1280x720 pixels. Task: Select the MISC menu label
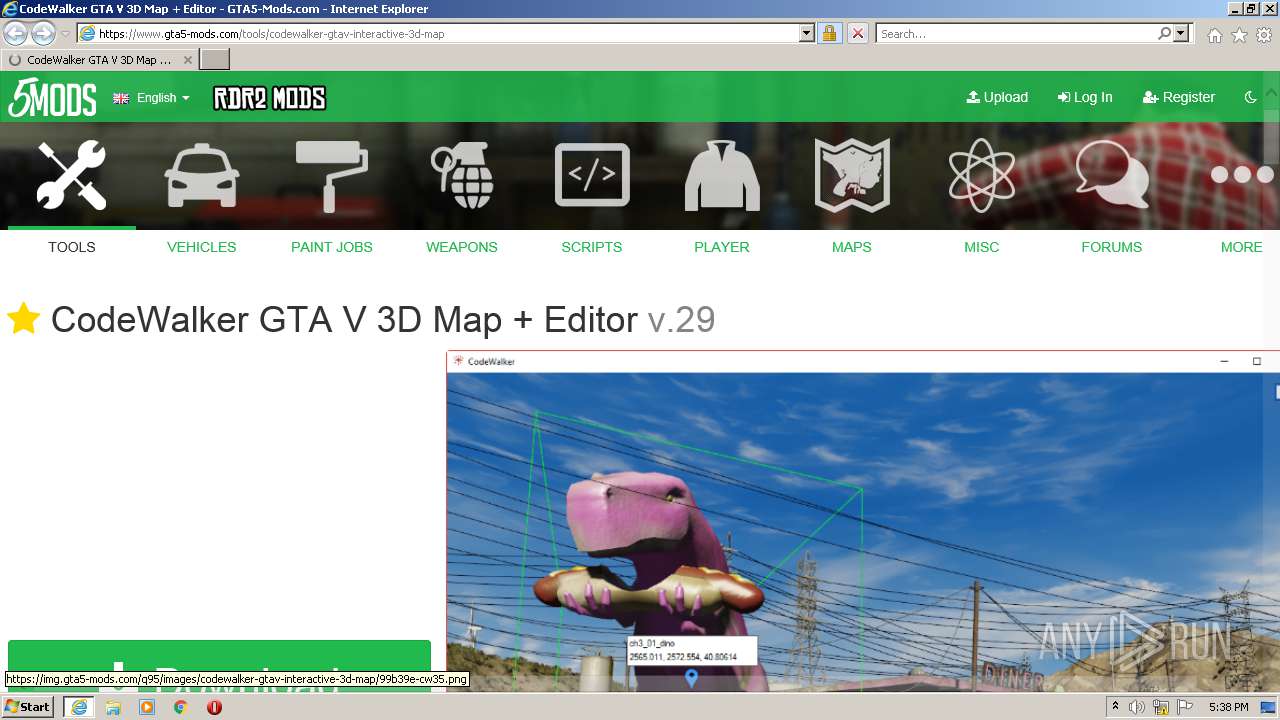[x=982, y=247]
